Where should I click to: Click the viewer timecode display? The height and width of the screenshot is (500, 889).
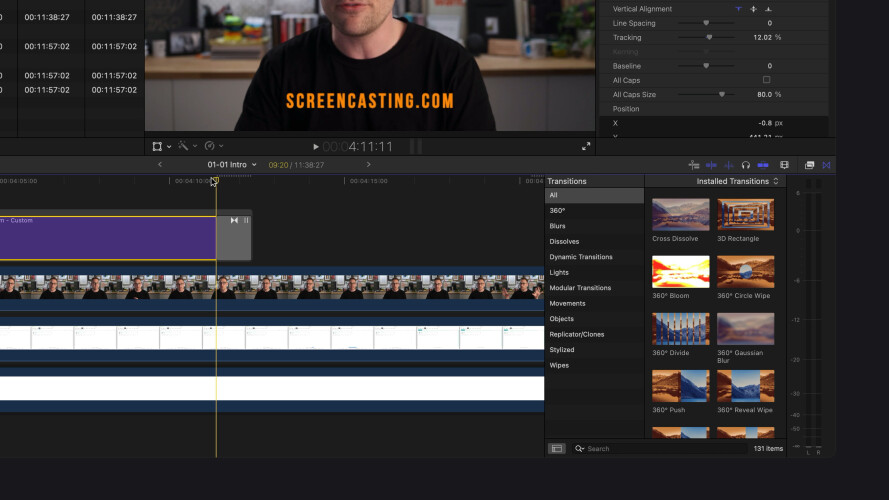358,147
